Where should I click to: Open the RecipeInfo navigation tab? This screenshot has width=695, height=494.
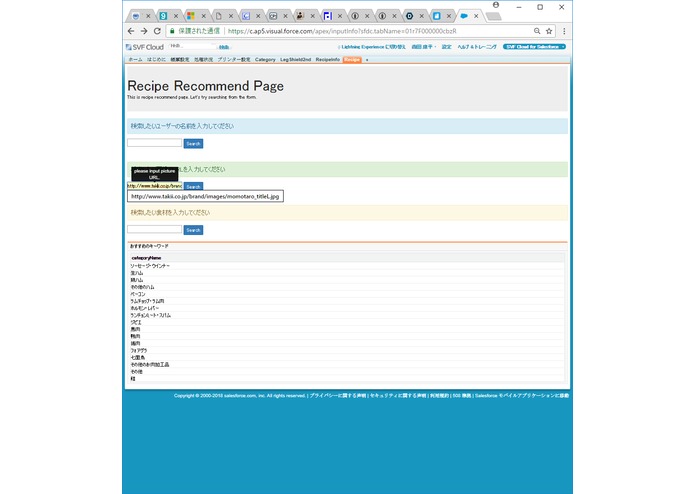point(328,59)
